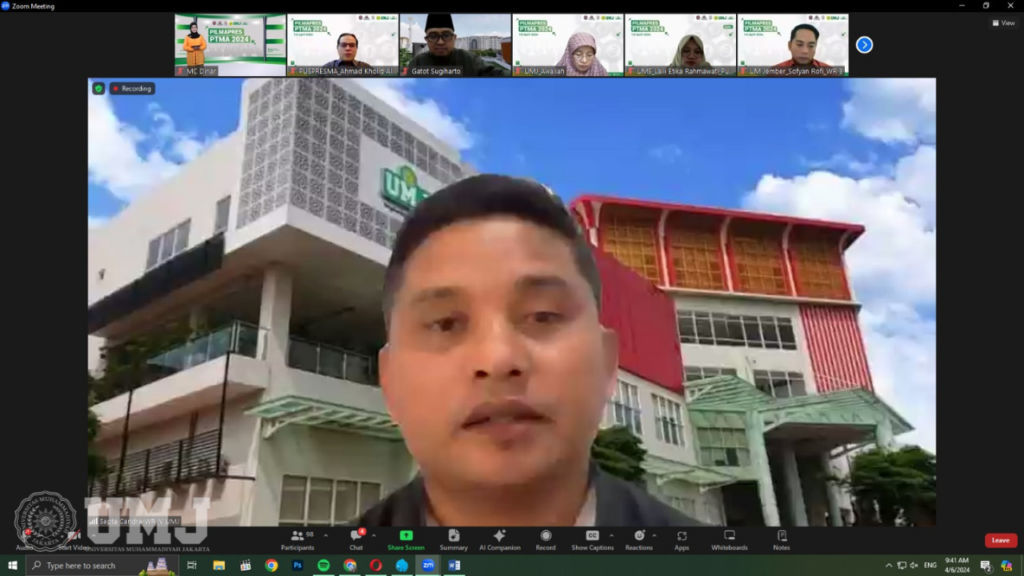The height and width of the screenshot is (576, 1024).
Task: Start Share Screen in Zoom
Action: (406, 540)
